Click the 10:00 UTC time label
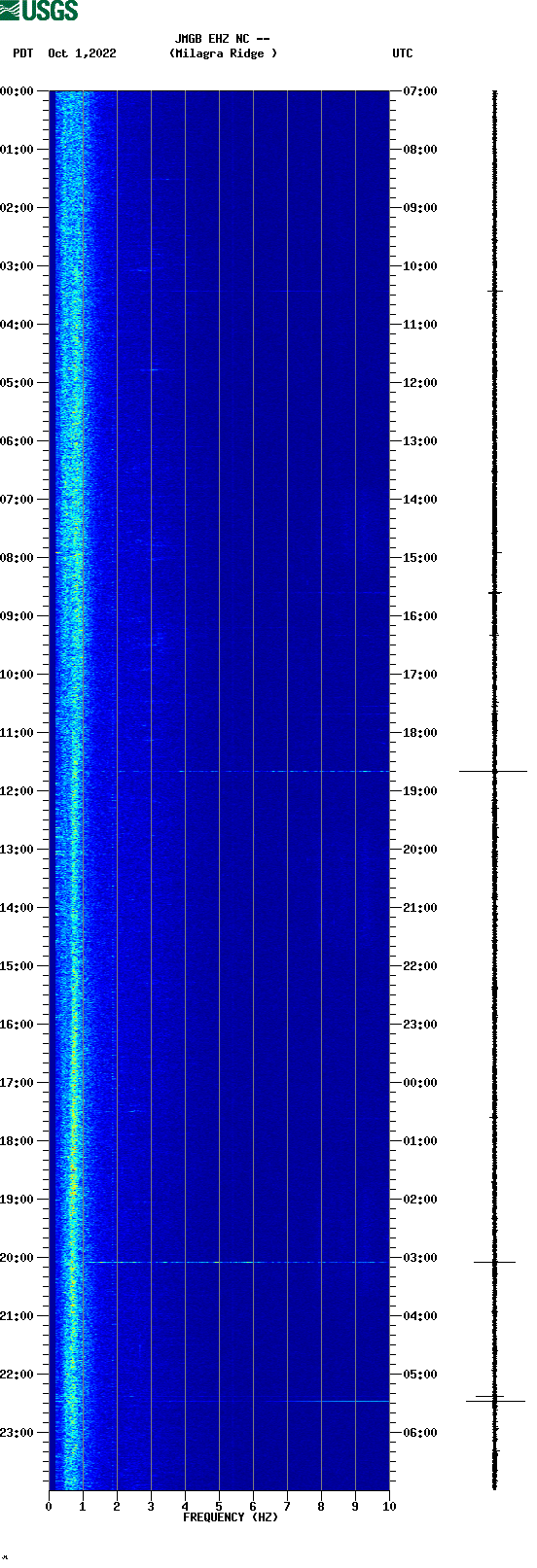Image resolution: width=537 pixels, height=1568 pixels. coord(420,266)
